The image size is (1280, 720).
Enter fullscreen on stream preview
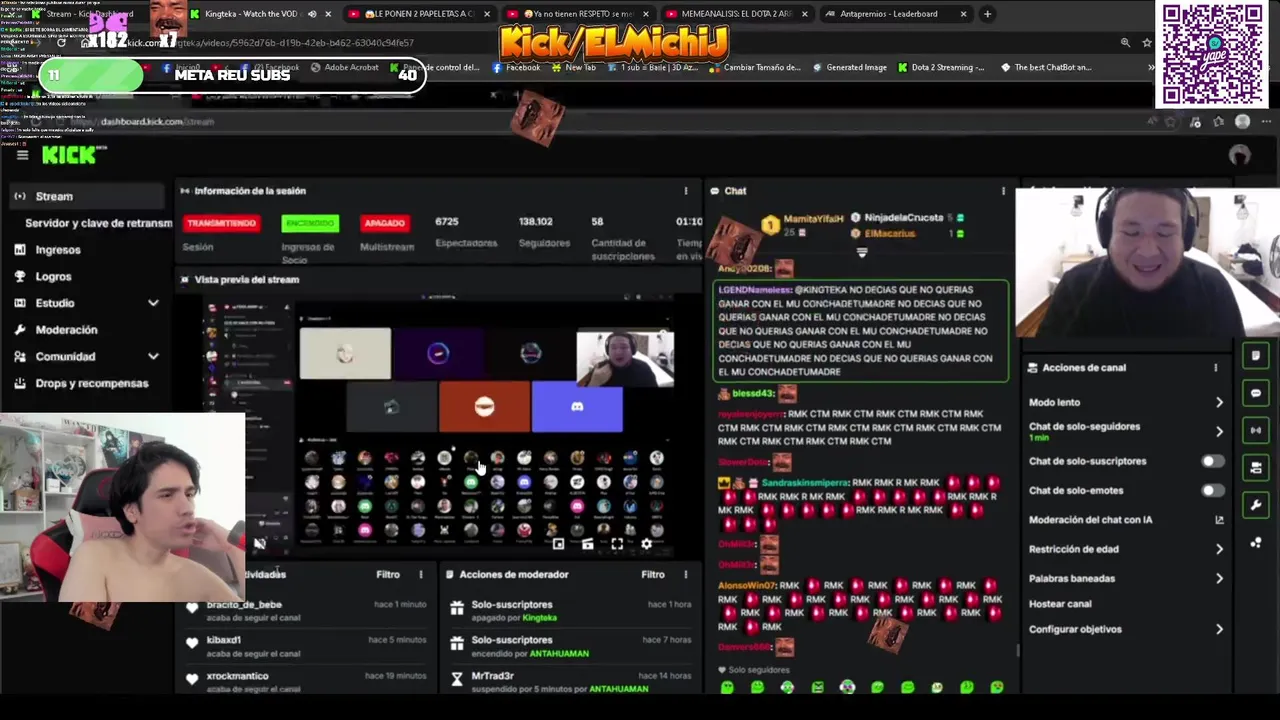617,544
